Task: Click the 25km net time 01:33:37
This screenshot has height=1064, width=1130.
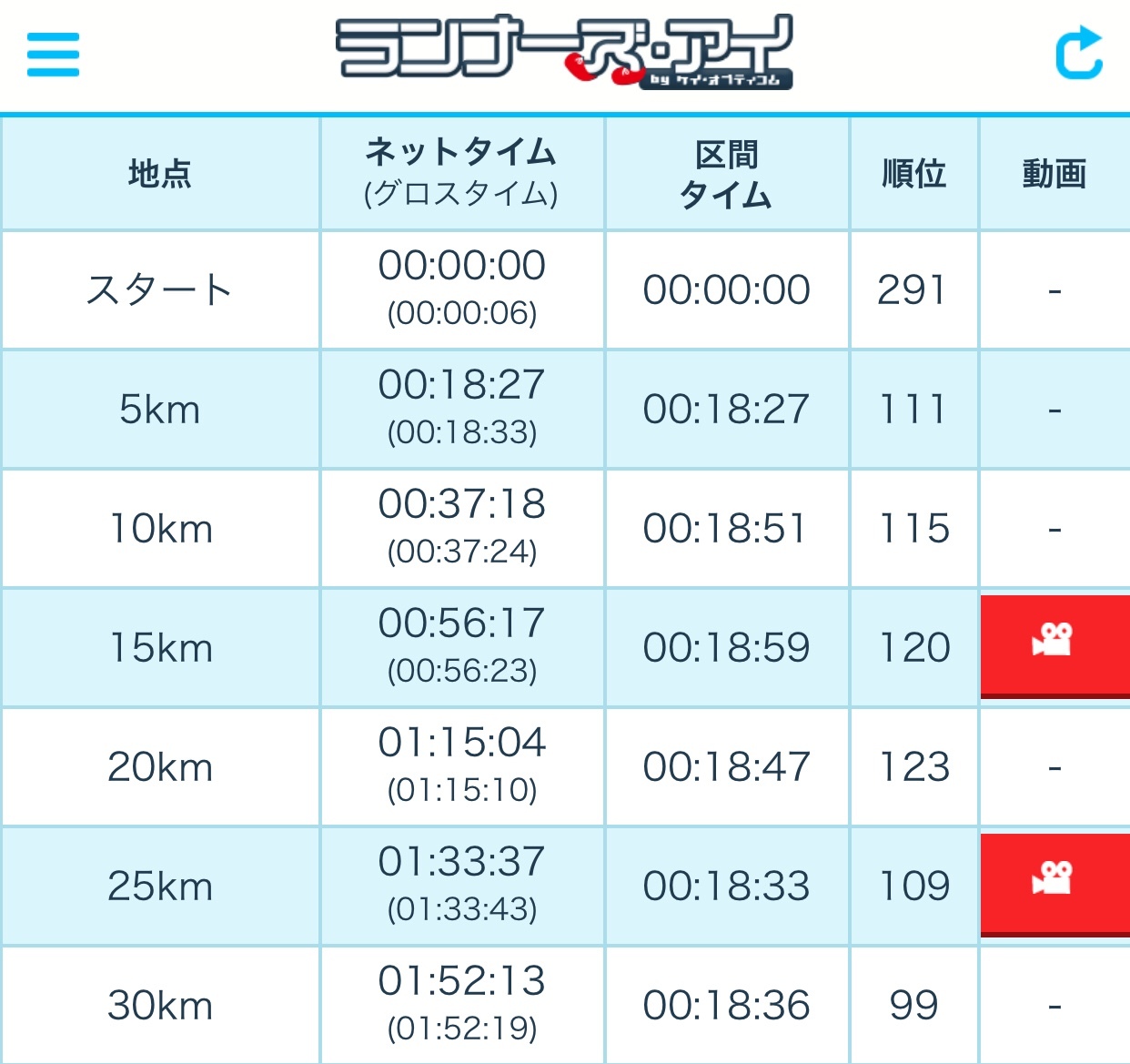Action: point(462,861)
